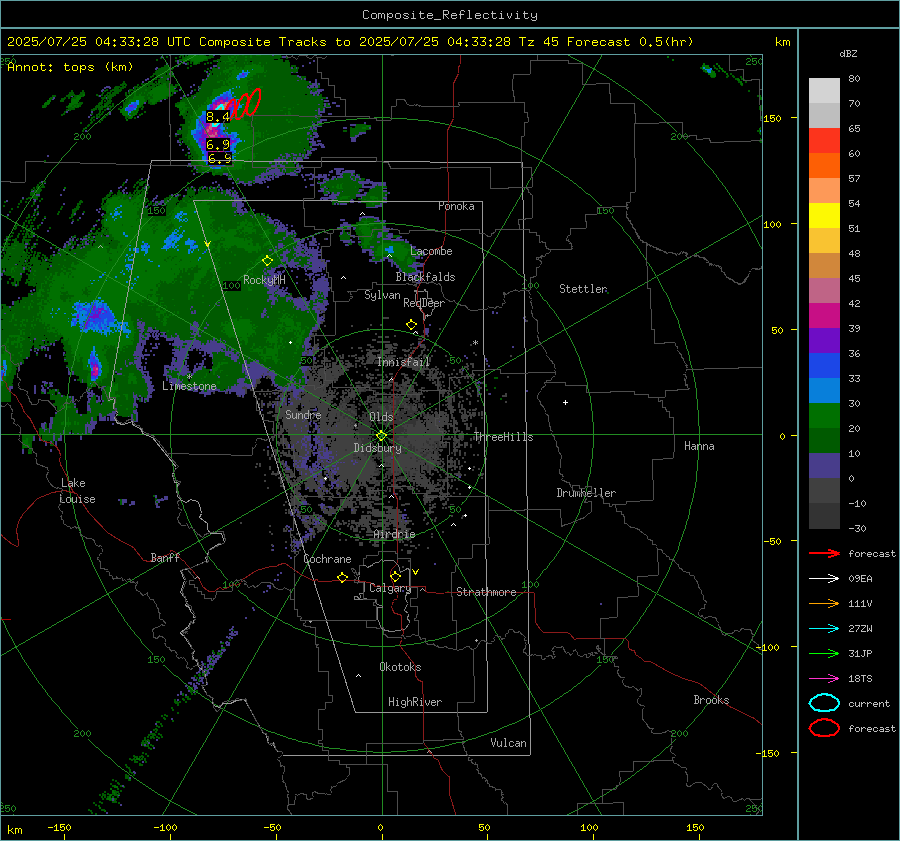The image size is (900, 841).
Task: Click the orange 111V arrow icon
Action: (824, 603)
